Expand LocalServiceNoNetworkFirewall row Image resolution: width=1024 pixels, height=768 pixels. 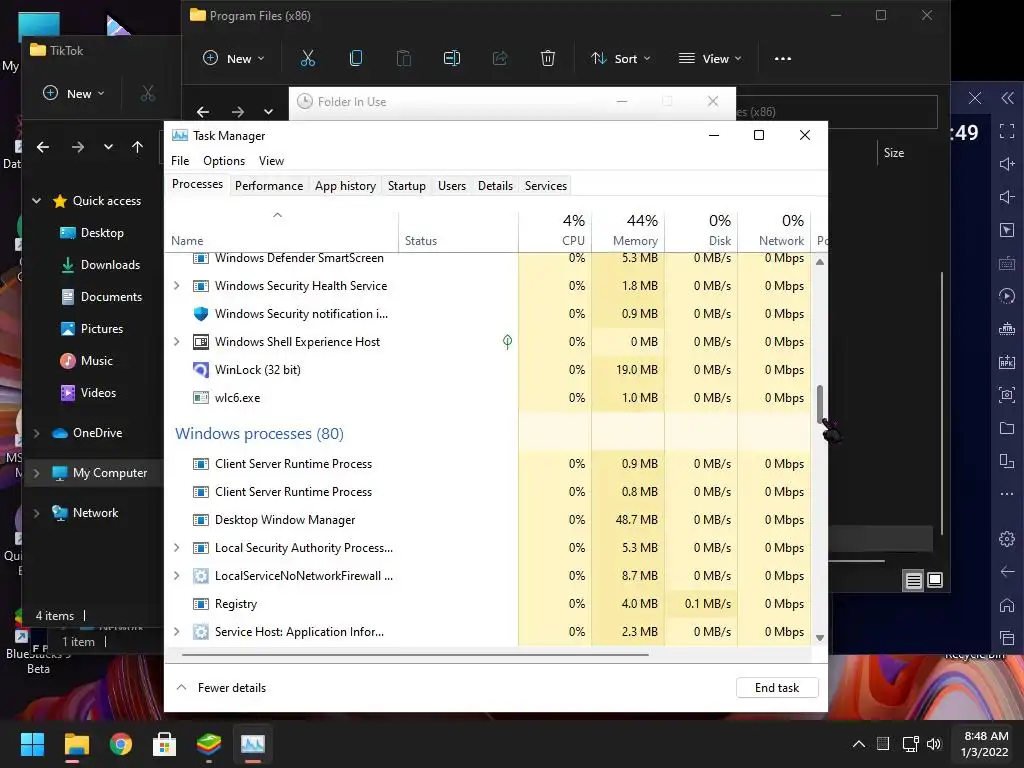(x=176, y=576)
